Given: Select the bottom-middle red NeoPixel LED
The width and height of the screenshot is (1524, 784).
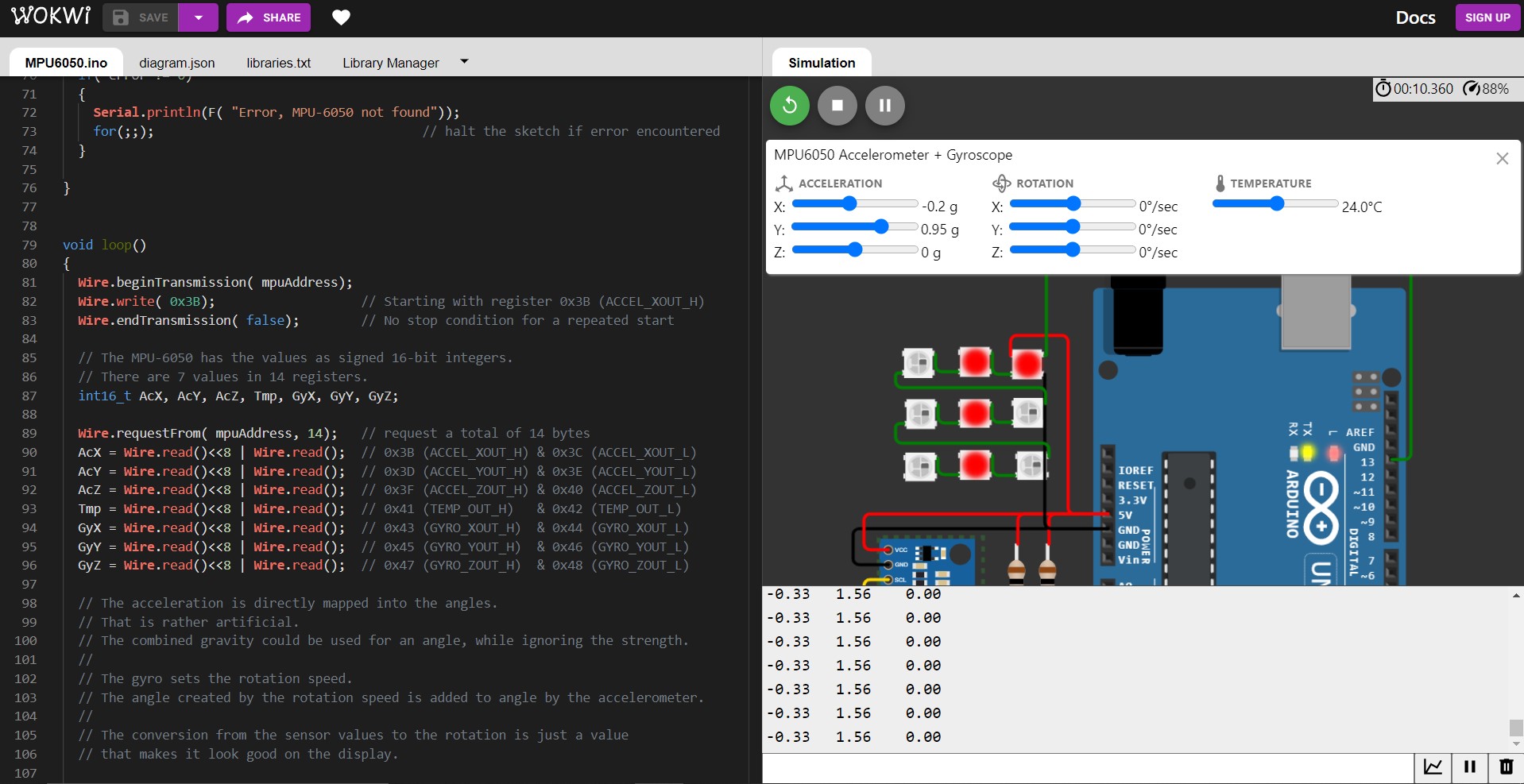Looking at the screenshot, I should pos(974,465).
